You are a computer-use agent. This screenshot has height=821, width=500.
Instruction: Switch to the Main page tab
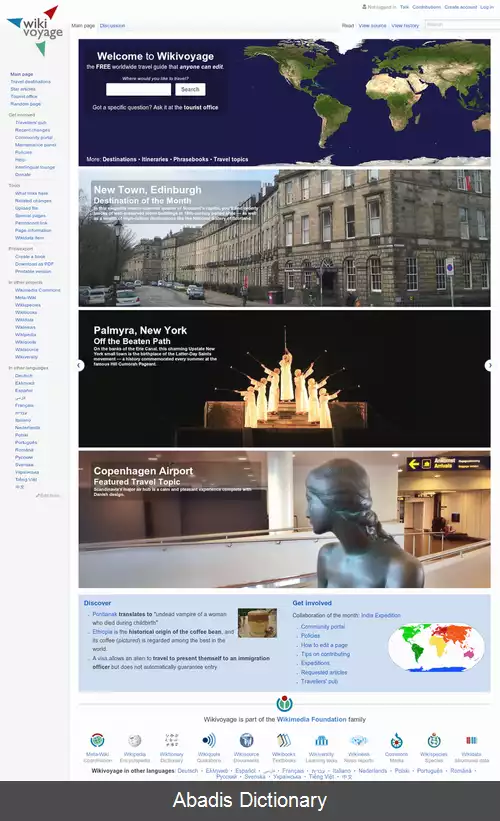pos(83,25)
